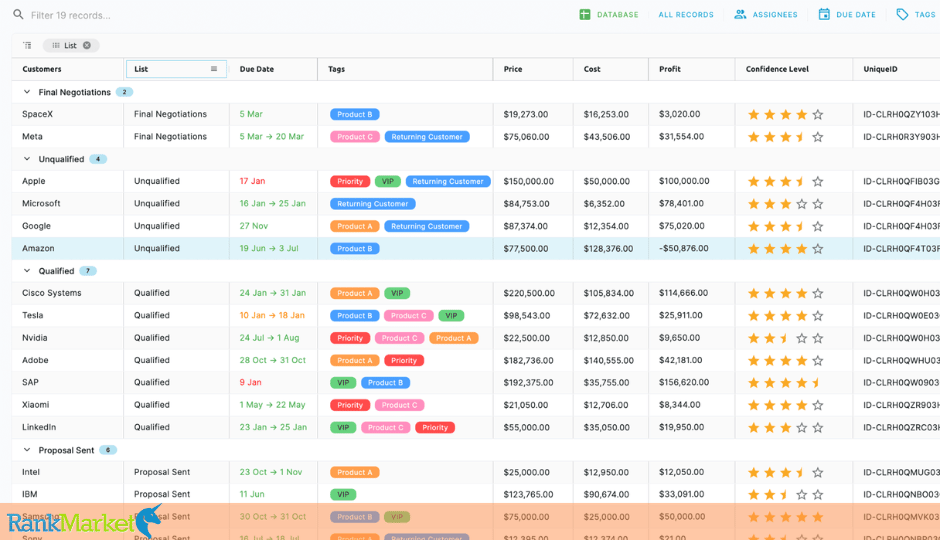Click Microsoft's Returning Customer tag
Screen dimensions: 940x540
point(372,204)
